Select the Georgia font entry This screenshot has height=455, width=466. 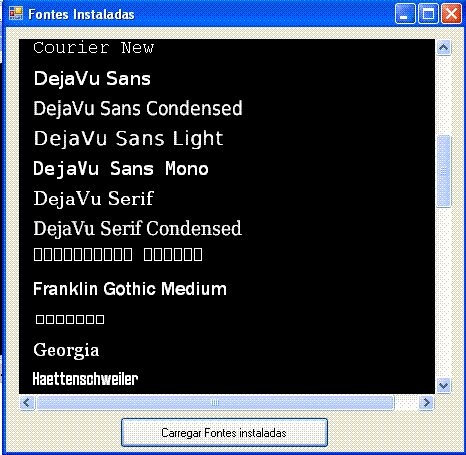(x=66, y=350)
